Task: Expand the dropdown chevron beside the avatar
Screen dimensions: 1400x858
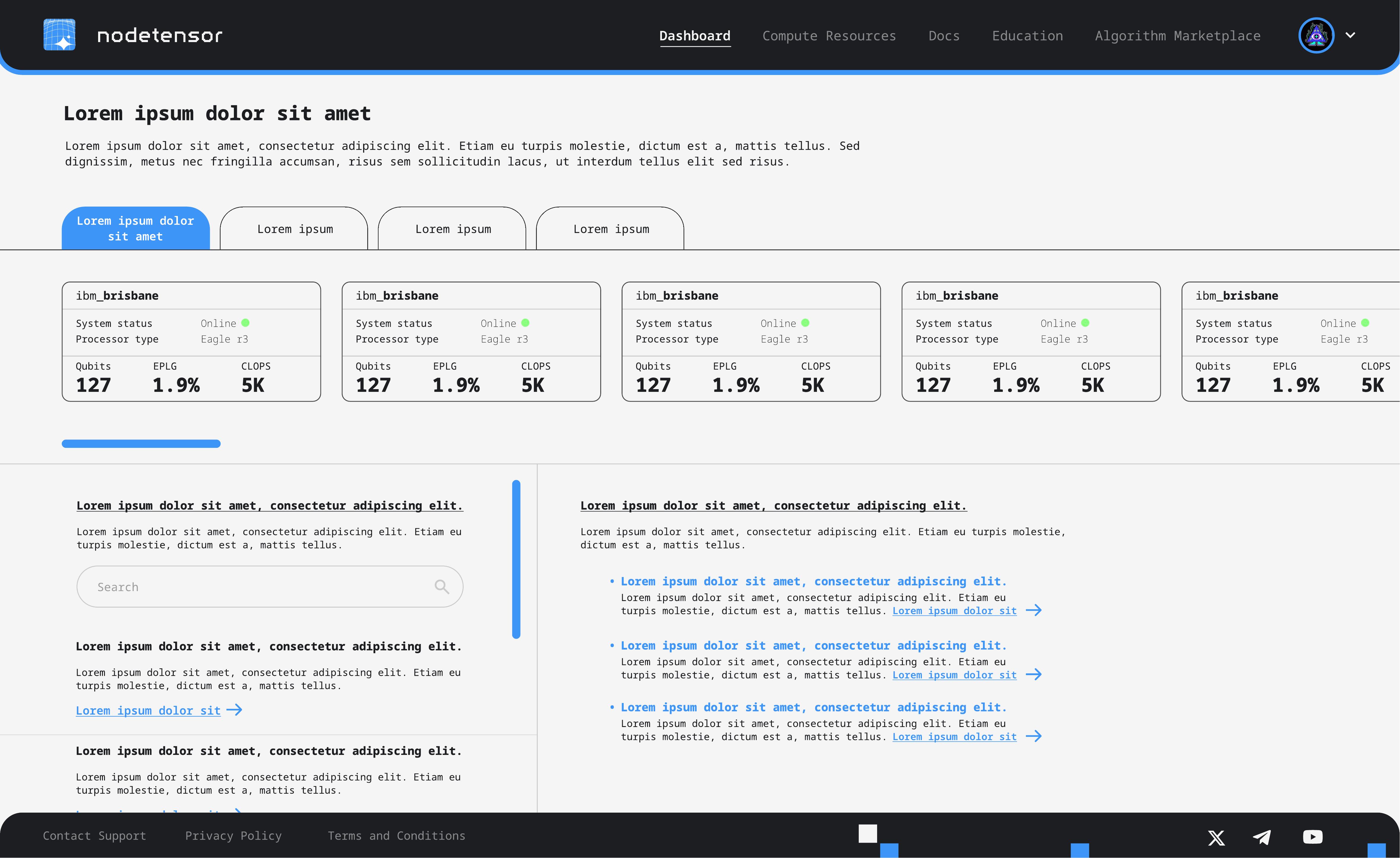Action: [x=1351, y=35]
